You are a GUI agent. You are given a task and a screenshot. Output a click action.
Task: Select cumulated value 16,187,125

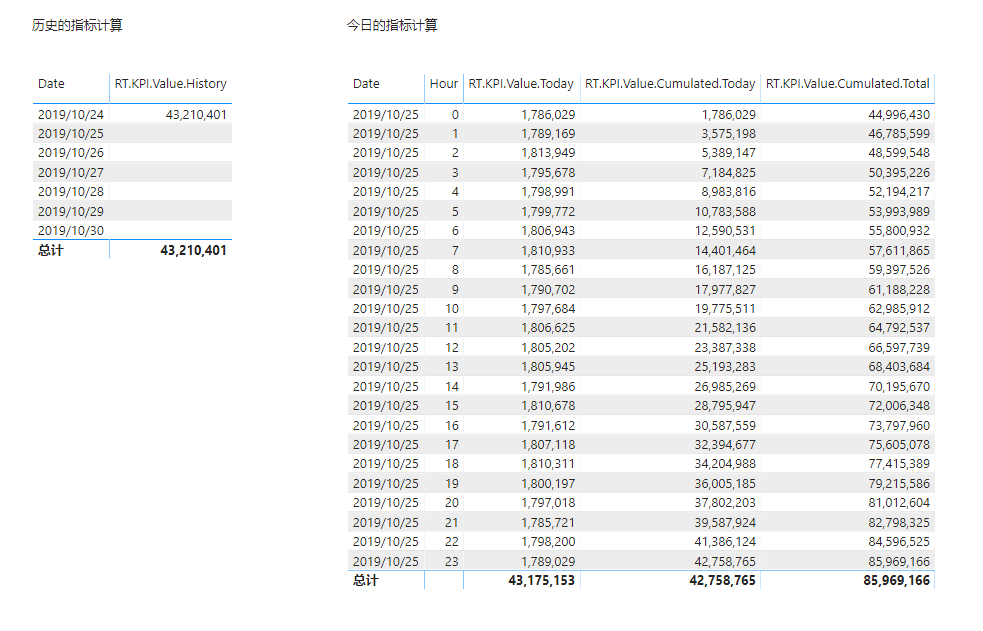[x=725, y=269]
